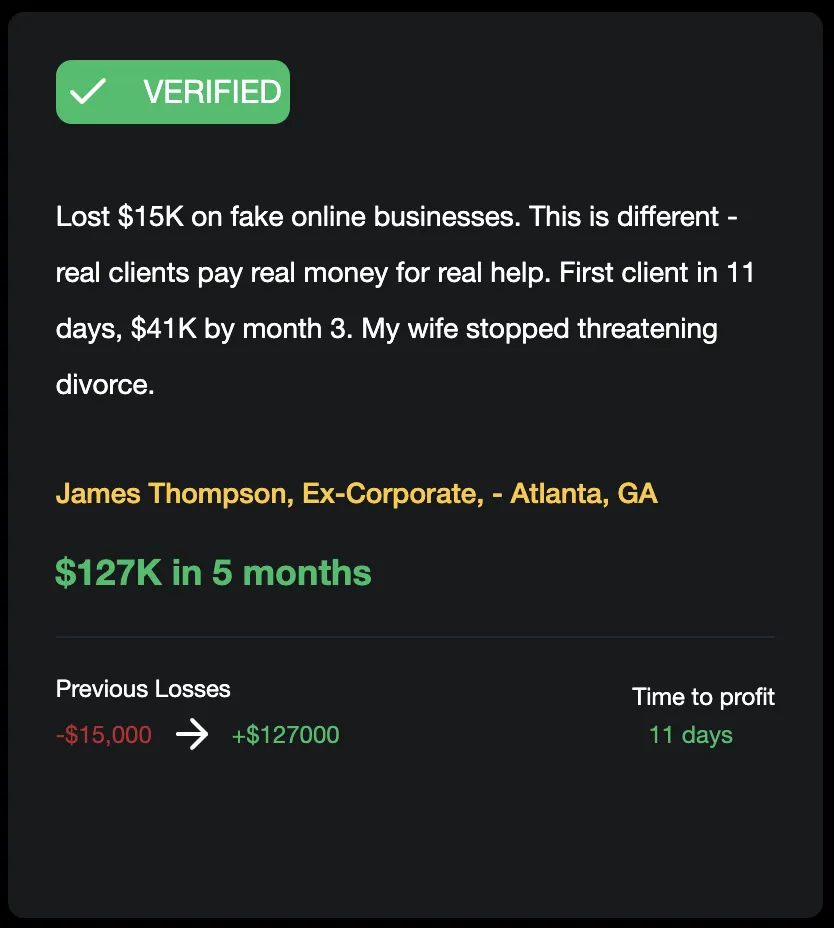This screenshot has width=834, height=928.
Task: Click the word 'divorce.' in testimonial
Action: [105, 385]
